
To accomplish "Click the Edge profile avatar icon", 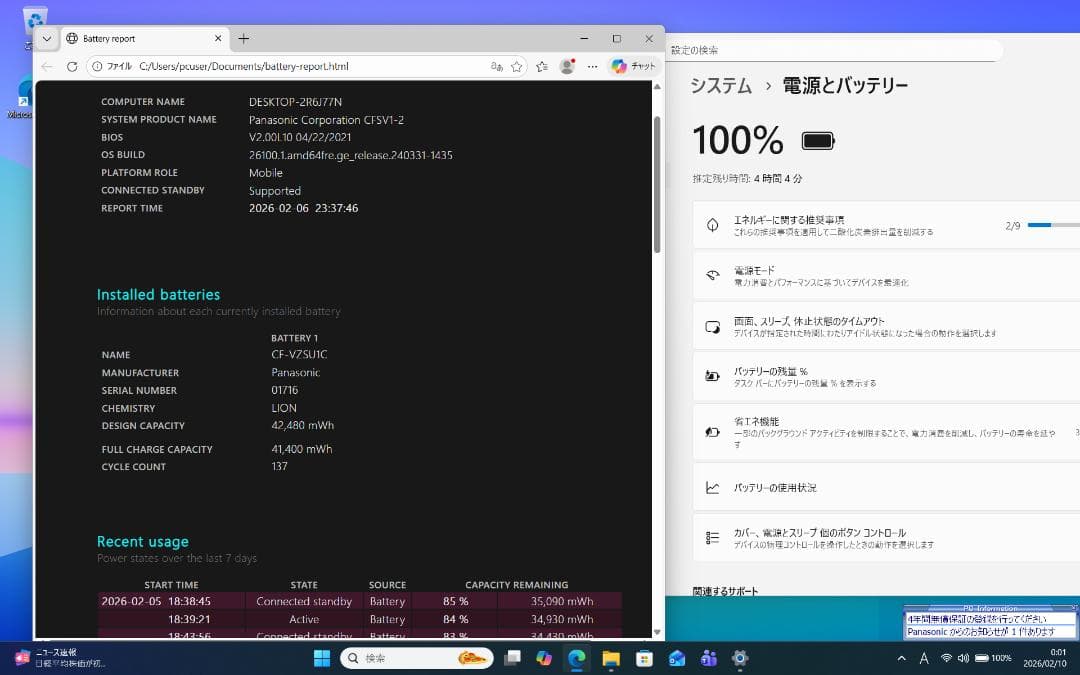I will (x=568, y=65).
